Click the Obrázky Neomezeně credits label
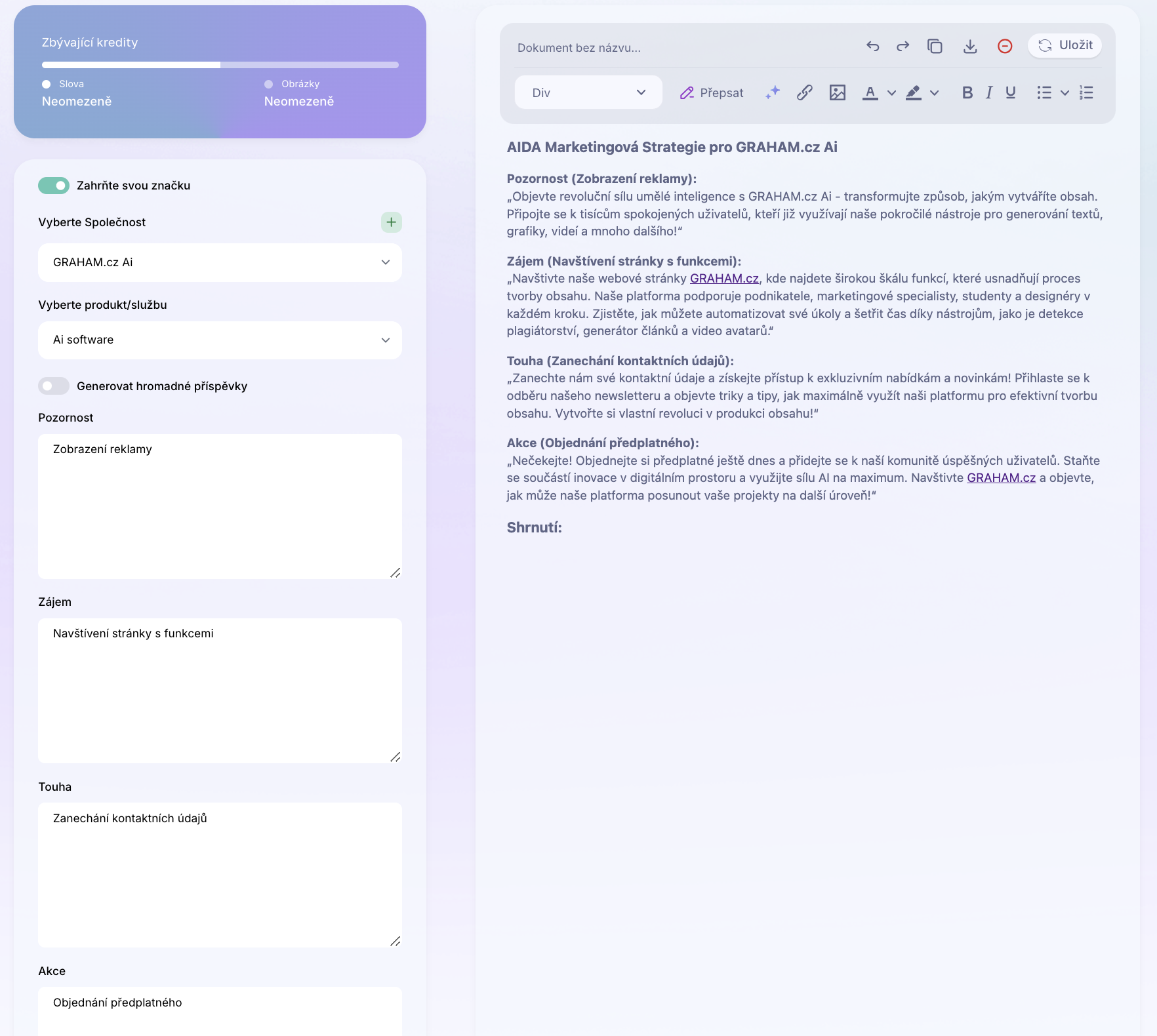 coord(299,93)
